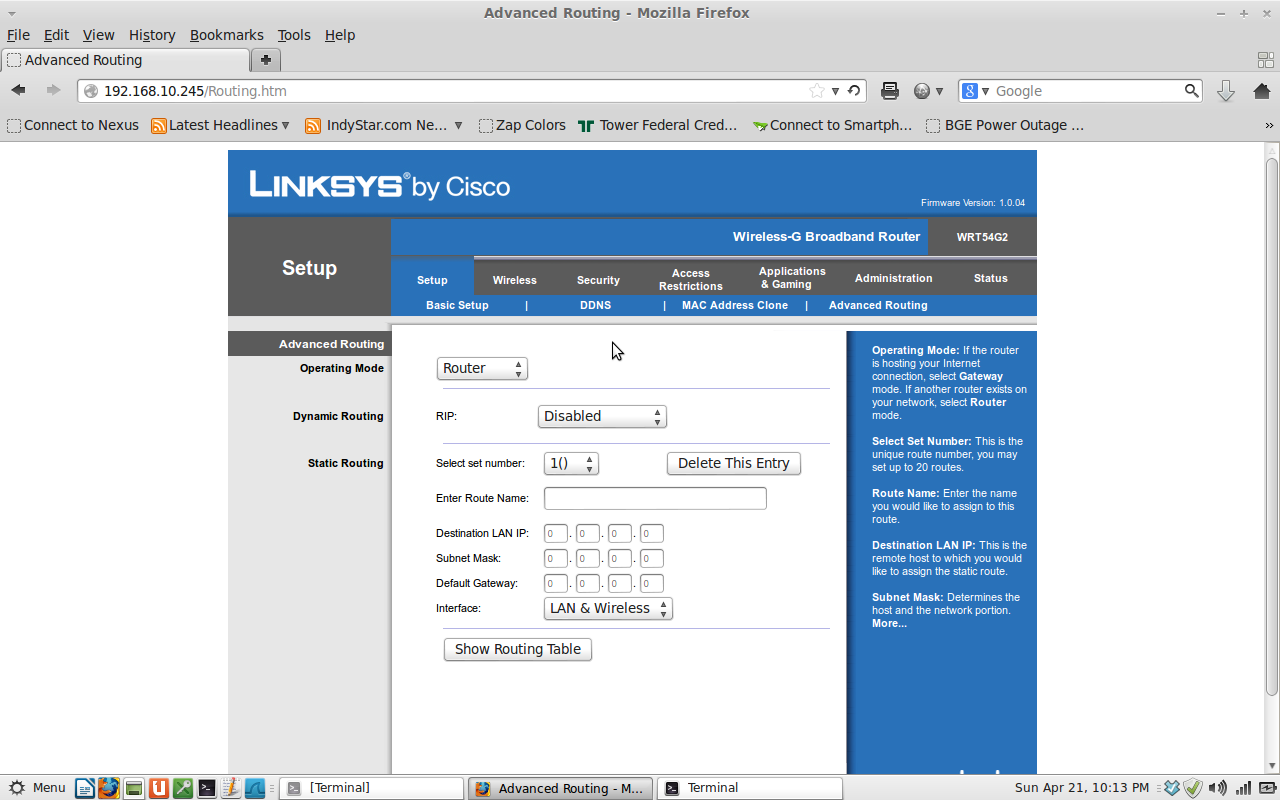Click the green shield checkmark tray icon
The height and width of the screenshot is (800, 1280).
pos(1193,788)
